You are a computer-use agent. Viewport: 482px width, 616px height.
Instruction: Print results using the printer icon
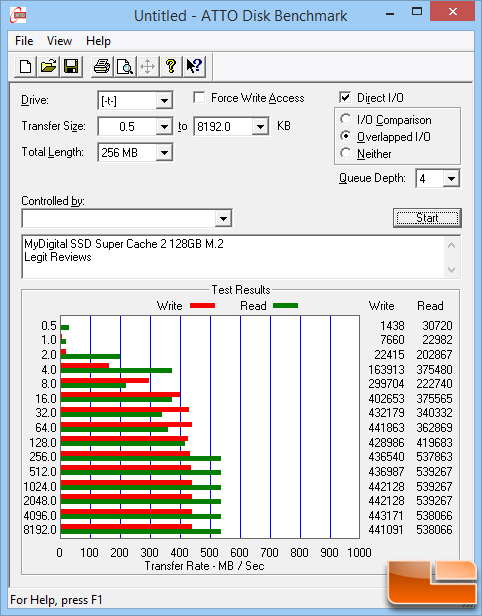(102, 66)
